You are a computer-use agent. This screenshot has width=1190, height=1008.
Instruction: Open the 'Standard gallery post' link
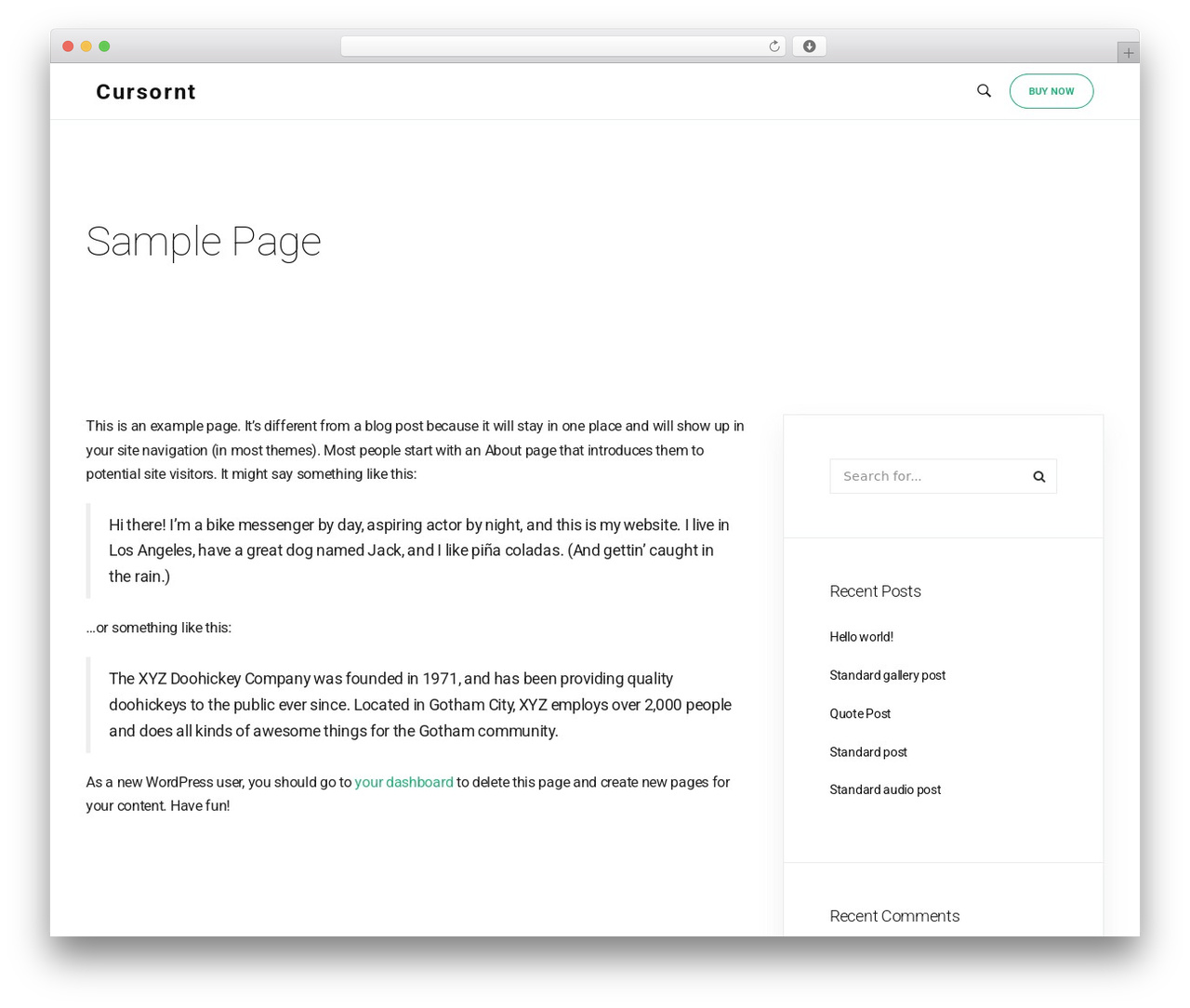pos(887,675)
